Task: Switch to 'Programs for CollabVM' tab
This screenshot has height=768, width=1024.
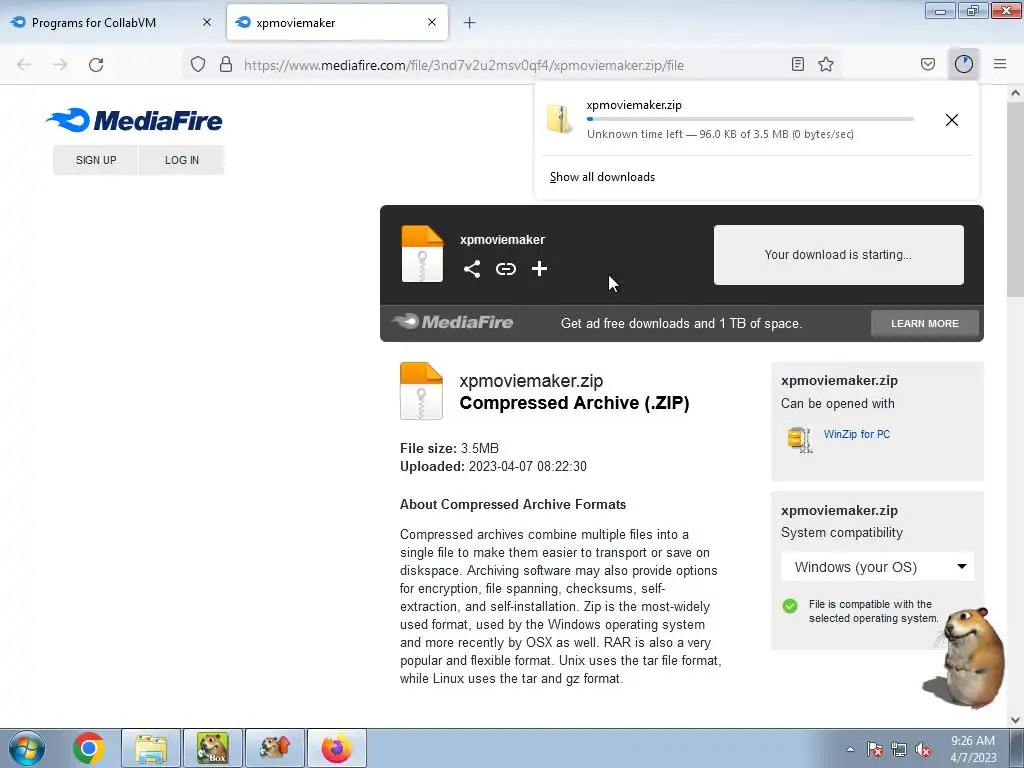Action: [112, 23]
